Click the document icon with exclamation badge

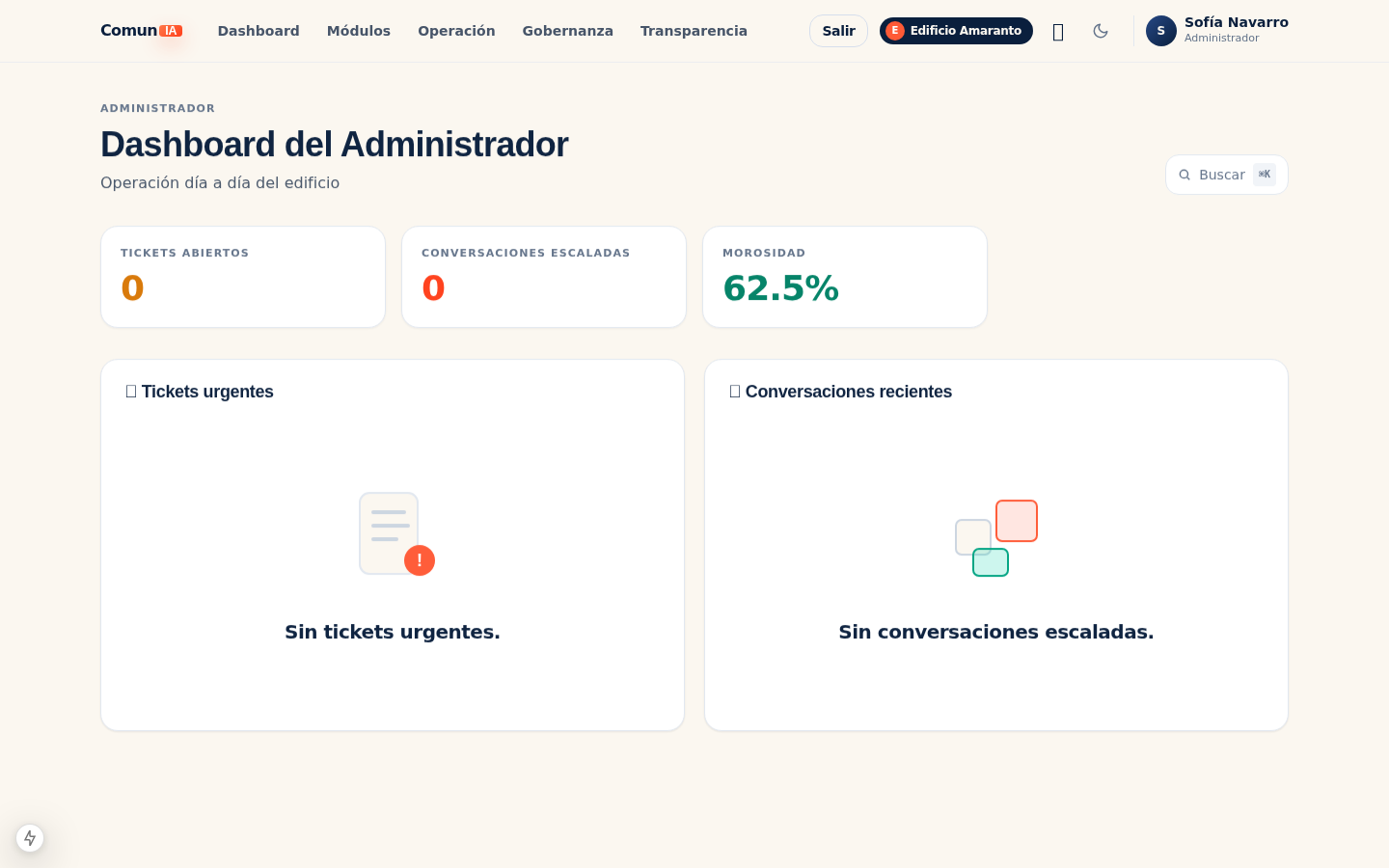(x=390, y=531)
